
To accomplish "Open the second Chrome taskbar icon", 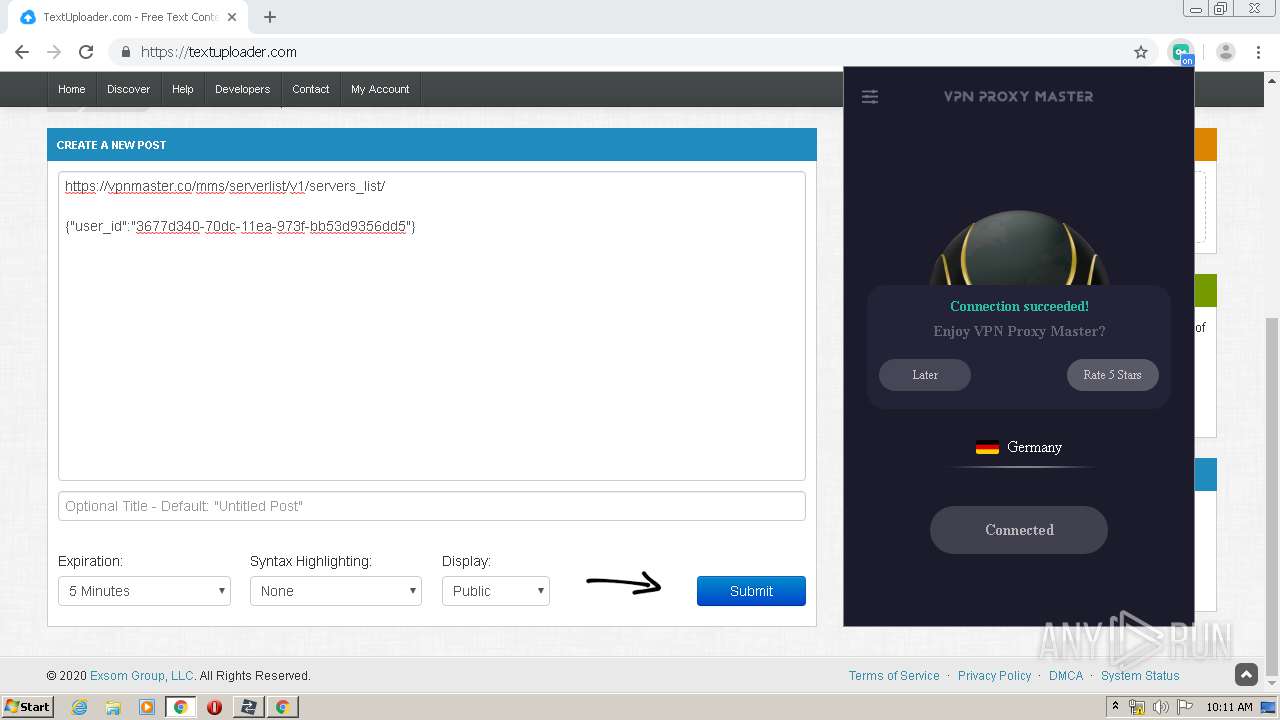I will pyautogui.click(x=282, y=707).
